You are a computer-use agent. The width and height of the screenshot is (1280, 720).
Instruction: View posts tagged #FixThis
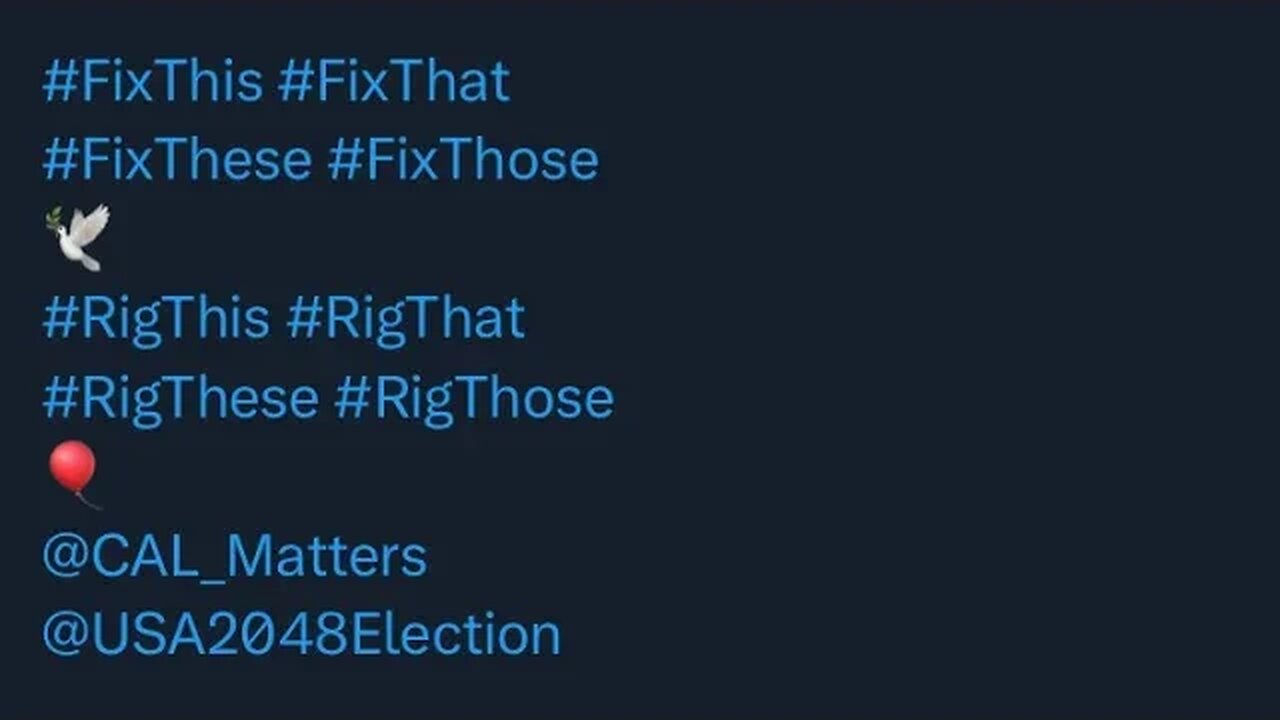(152, 82)
